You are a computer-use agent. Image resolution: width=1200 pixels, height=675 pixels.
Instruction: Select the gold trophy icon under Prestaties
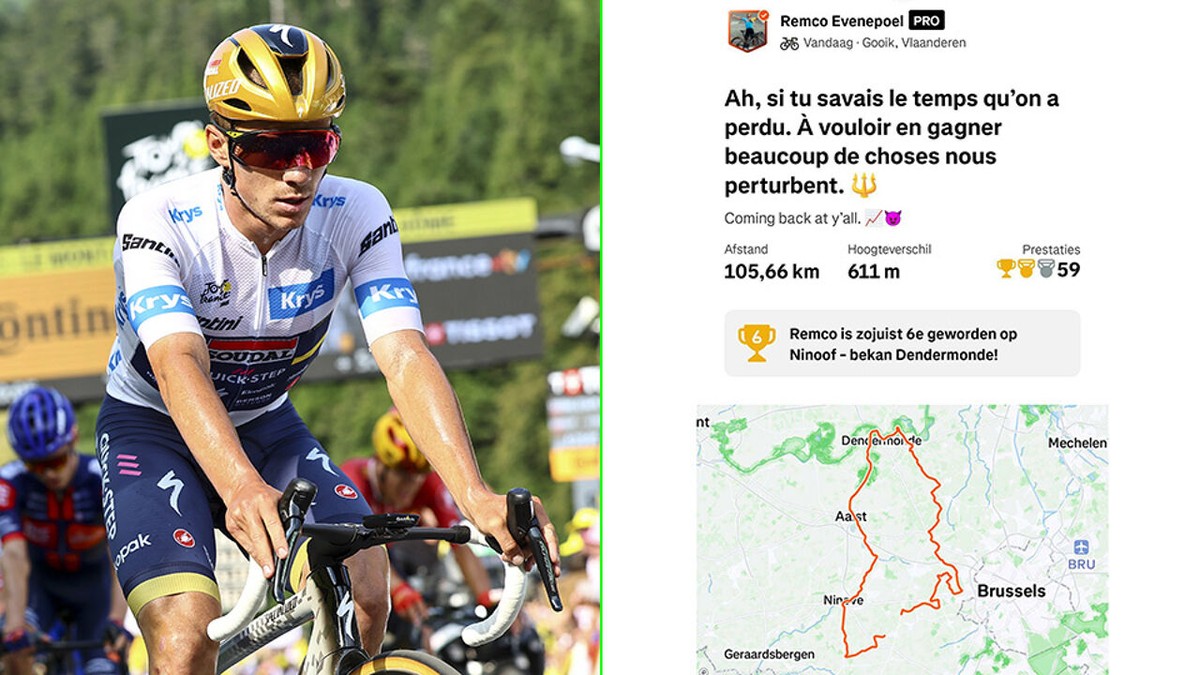1006,269
